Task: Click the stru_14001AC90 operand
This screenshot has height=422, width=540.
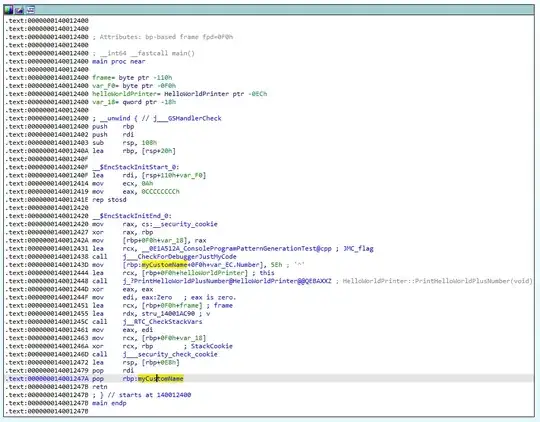Action: coord(168,313)
